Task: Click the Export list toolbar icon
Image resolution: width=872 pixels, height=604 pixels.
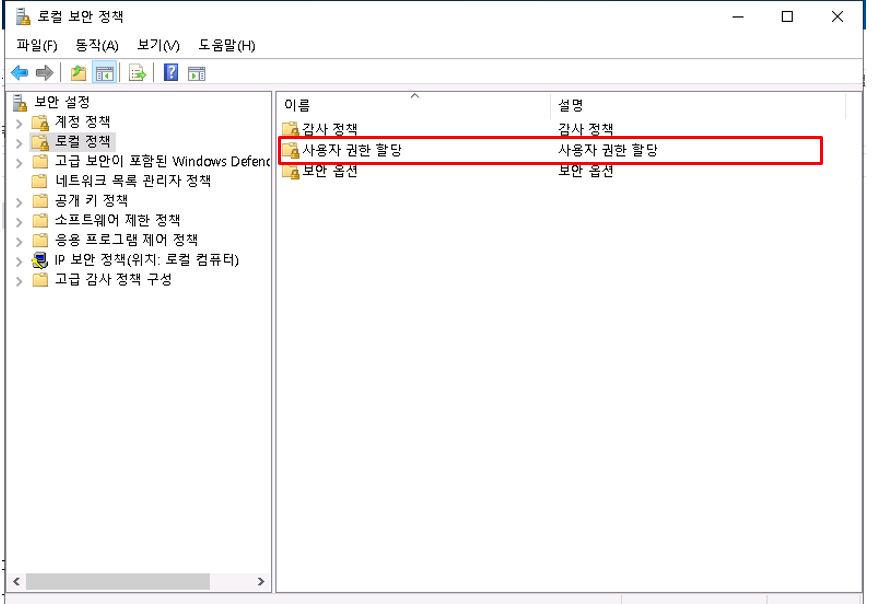Action: coord(137,73)
